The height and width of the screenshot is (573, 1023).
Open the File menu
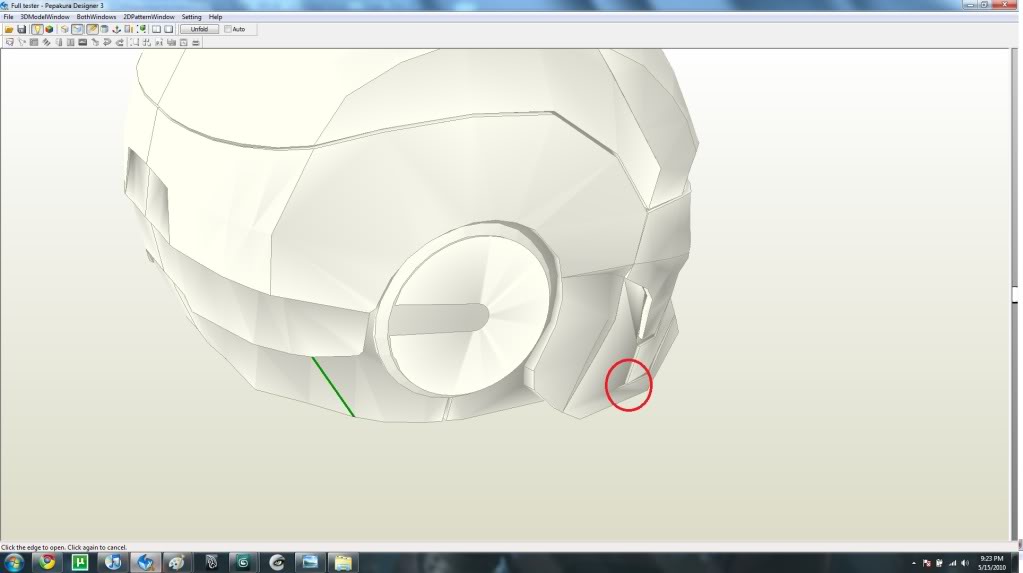[8, 17]
